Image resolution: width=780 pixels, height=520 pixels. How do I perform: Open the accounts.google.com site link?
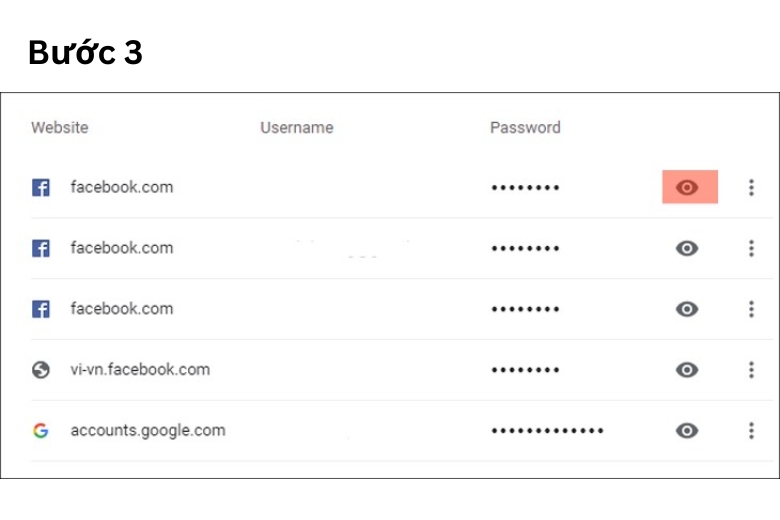click(x=147, y=430)
